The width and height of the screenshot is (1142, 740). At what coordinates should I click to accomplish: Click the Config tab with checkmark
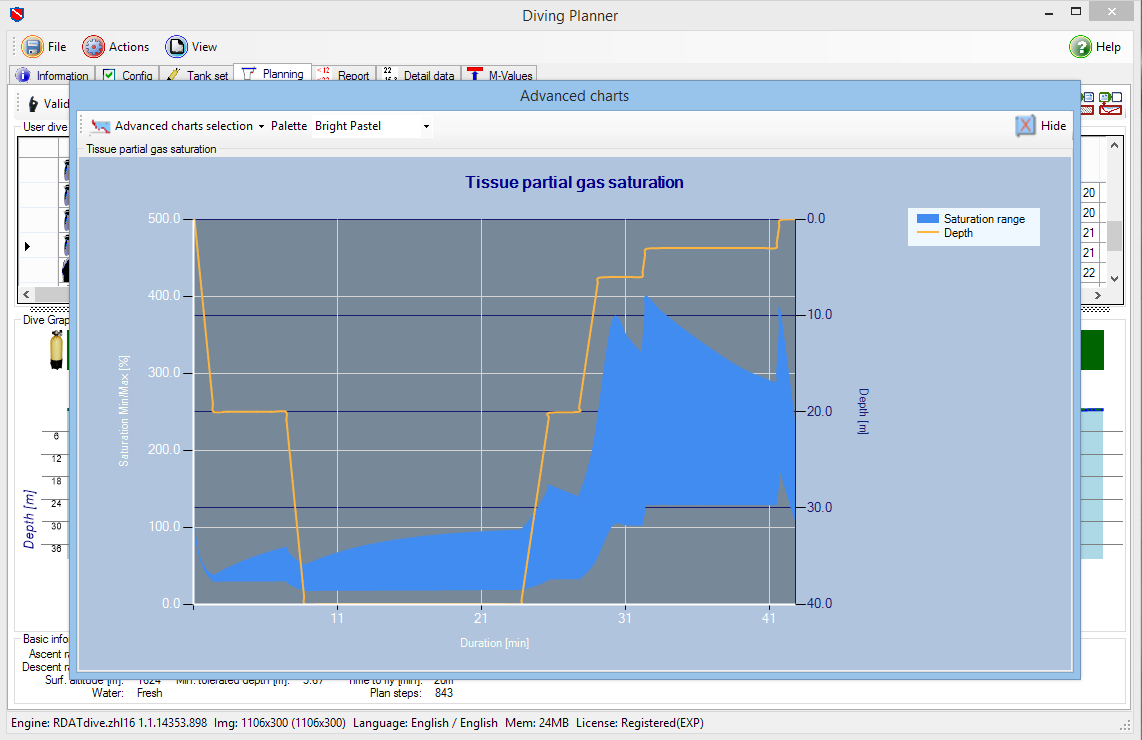click(x=127, y=76)
